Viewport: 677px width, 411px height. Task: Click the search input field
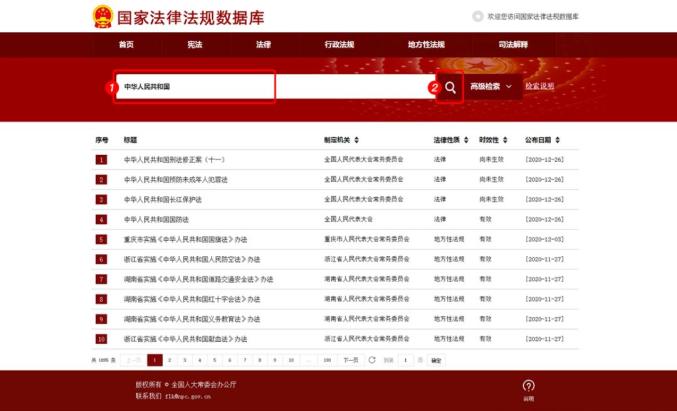[195, 87]
